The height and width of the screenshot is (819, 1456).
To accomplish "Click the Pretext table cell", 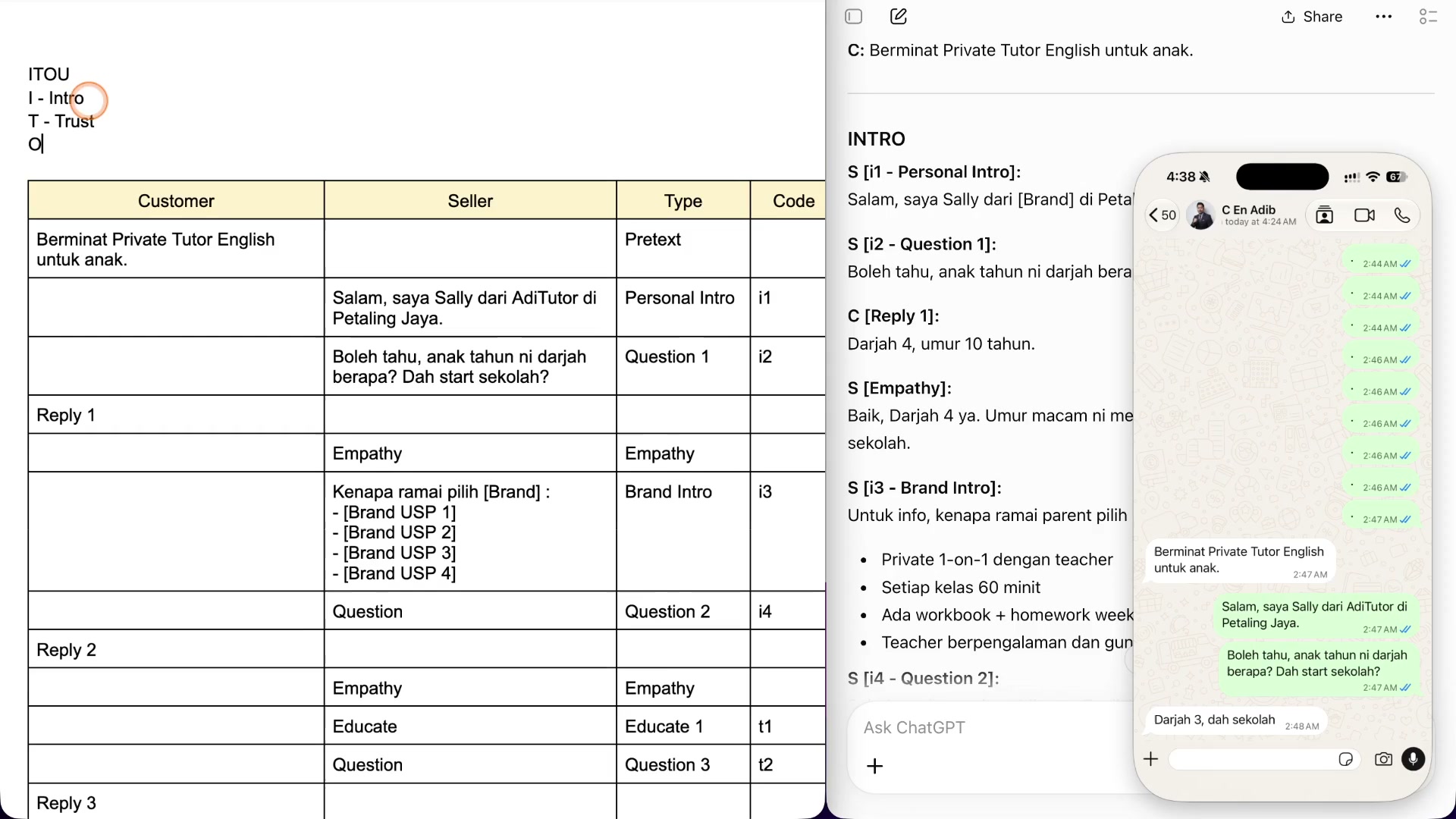I will pos(683,249).
